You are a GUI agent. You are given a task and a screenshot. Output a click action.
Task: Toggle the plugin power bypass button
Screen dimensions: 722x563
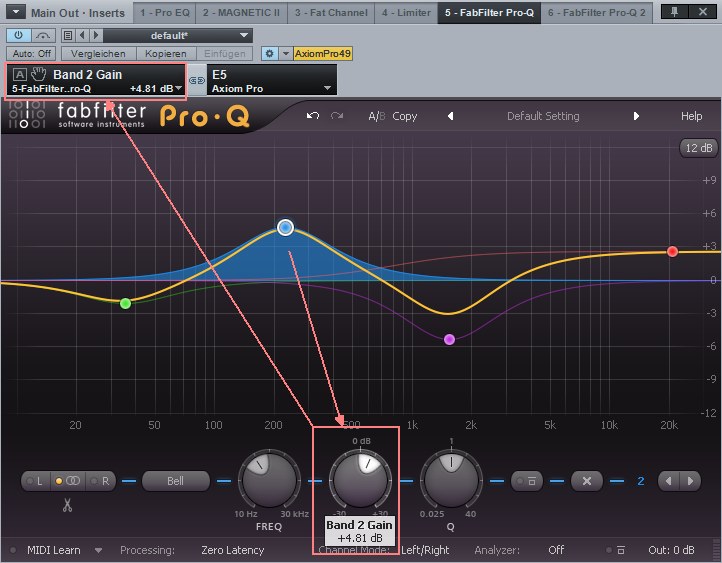(x=18, y=35)
